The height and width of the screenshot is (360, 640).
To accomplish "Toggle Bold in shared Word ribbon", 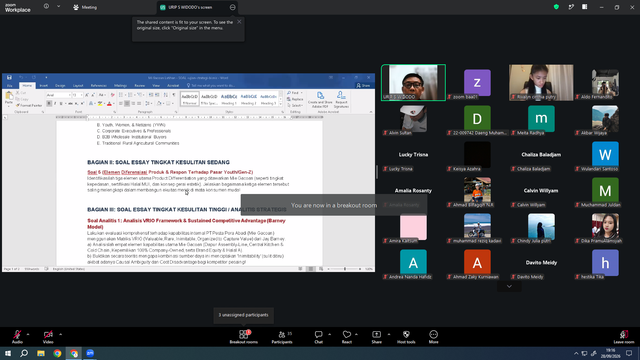I will [49, 104].
